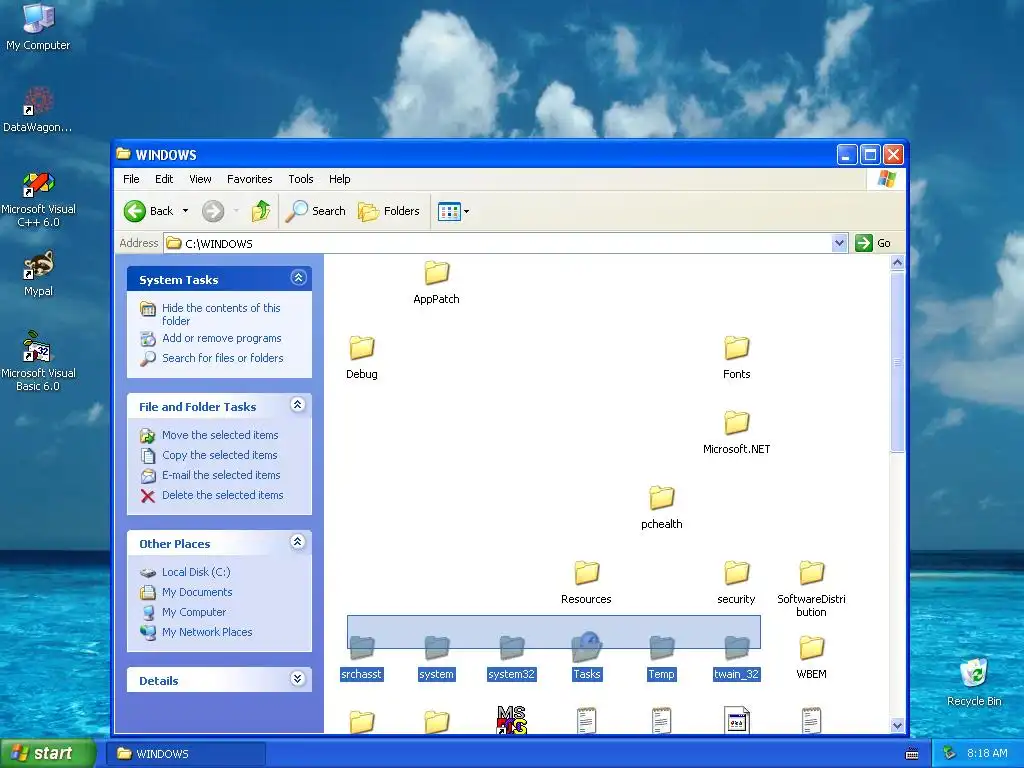Click the WINDOWS taskbar button
1024x768 pixels.
186,754
